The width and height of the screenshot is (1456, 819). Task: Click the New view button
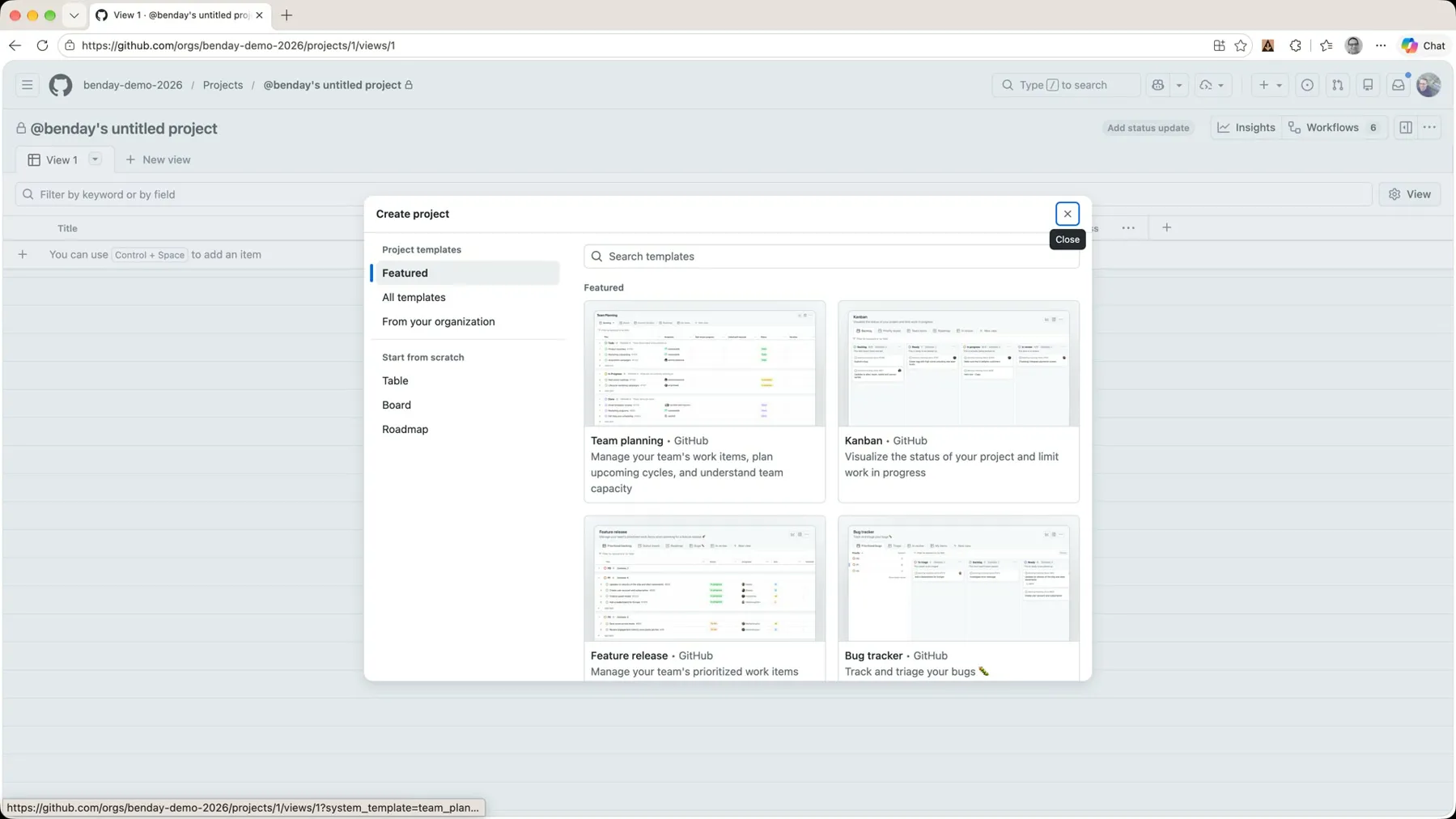pos(158,160)
